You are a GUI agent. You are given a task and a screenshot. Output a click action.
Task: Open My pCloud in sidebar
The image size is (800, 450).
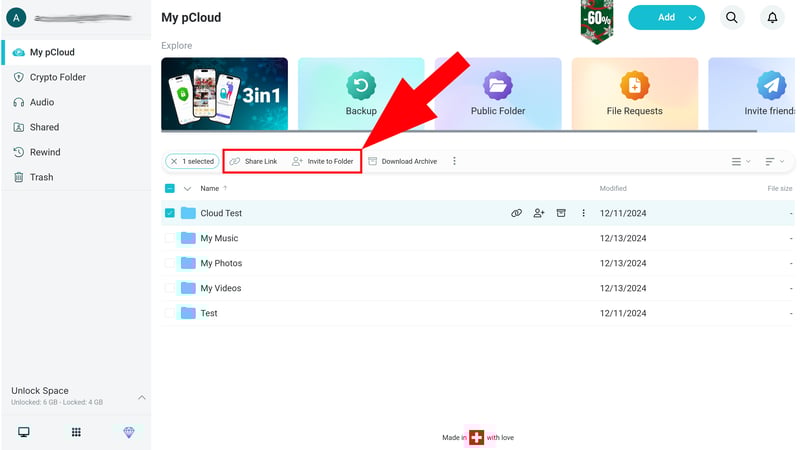pyautogui.click(x=77, y=52)
